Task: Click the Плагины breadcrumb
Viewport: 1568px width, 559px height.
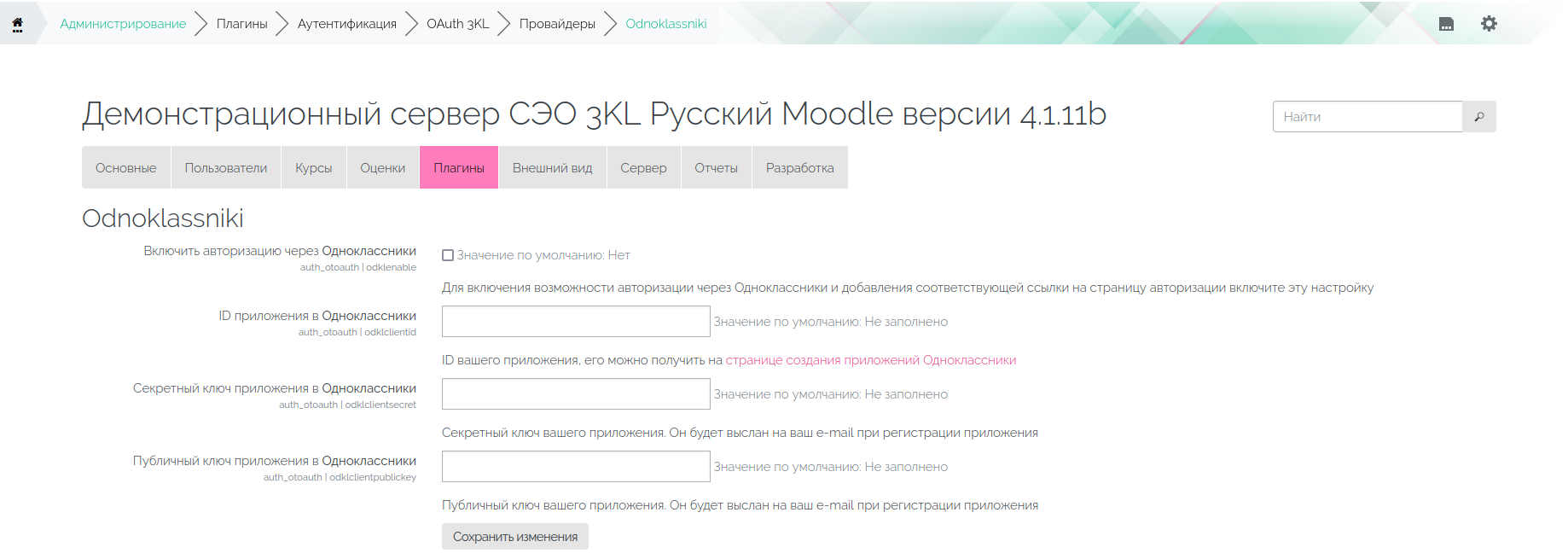Action: 242,24
